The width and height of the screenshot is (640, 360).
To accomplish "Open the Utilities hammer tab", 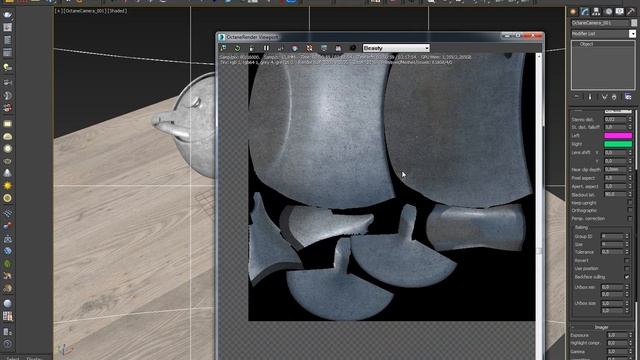I will click(x=631, y=12).
